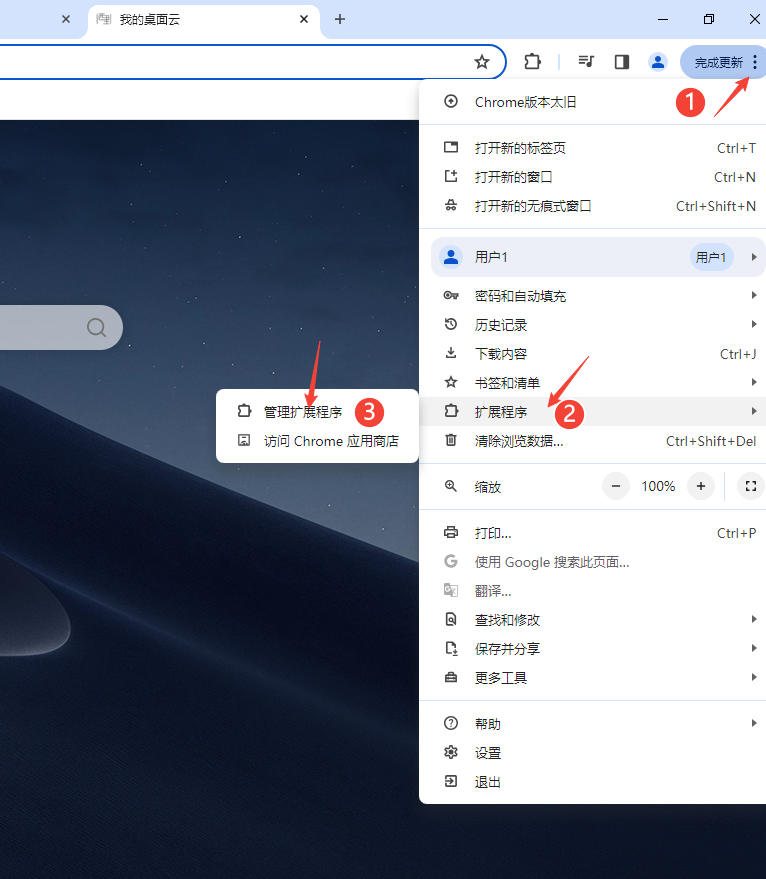The height and width of the screenshot is (879, 766).
Task: Open a new tab with plus button
Action: tap(340, 19)
